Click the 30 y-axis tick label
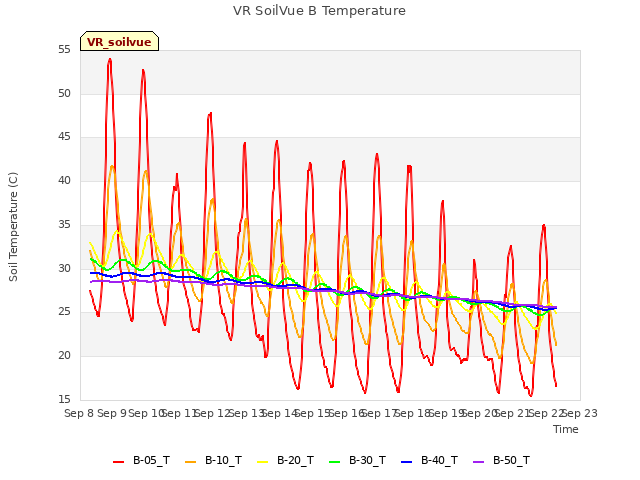 click(x=64, y=269)
